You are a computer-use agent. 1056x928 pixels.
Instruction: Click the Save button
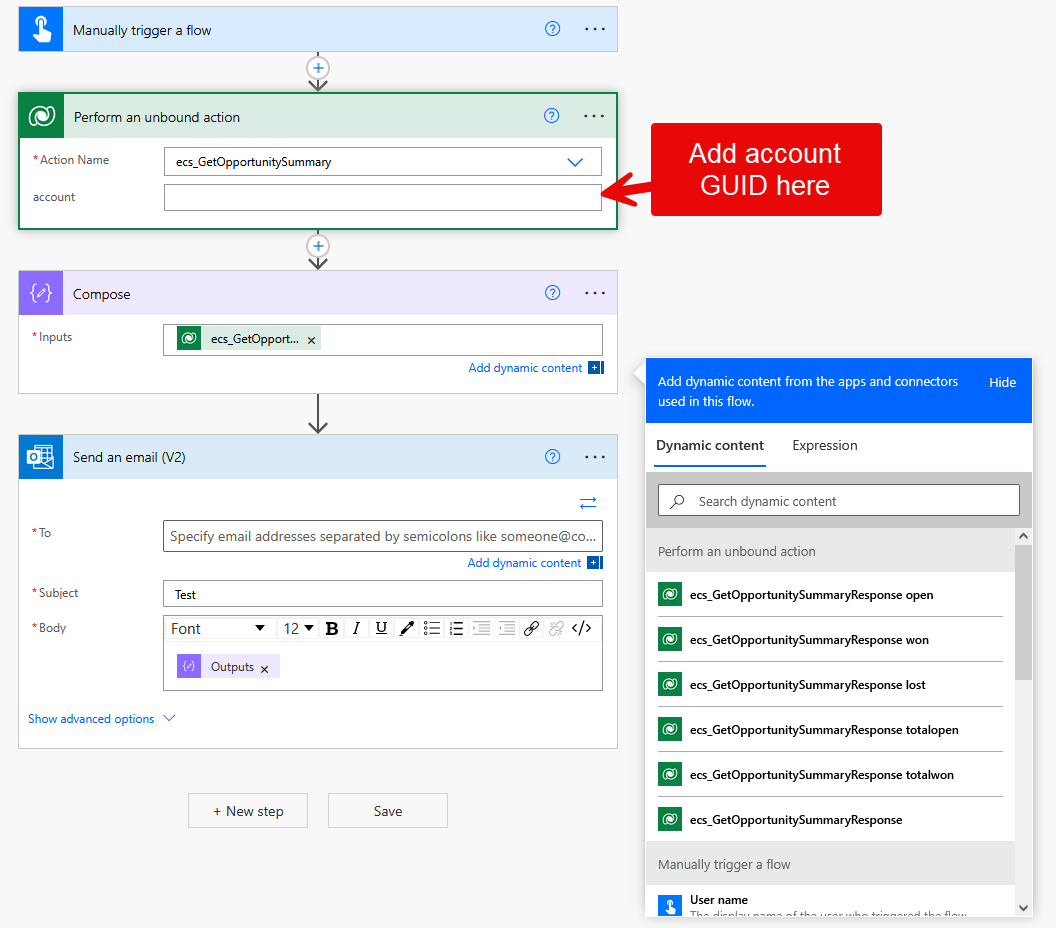387,811
